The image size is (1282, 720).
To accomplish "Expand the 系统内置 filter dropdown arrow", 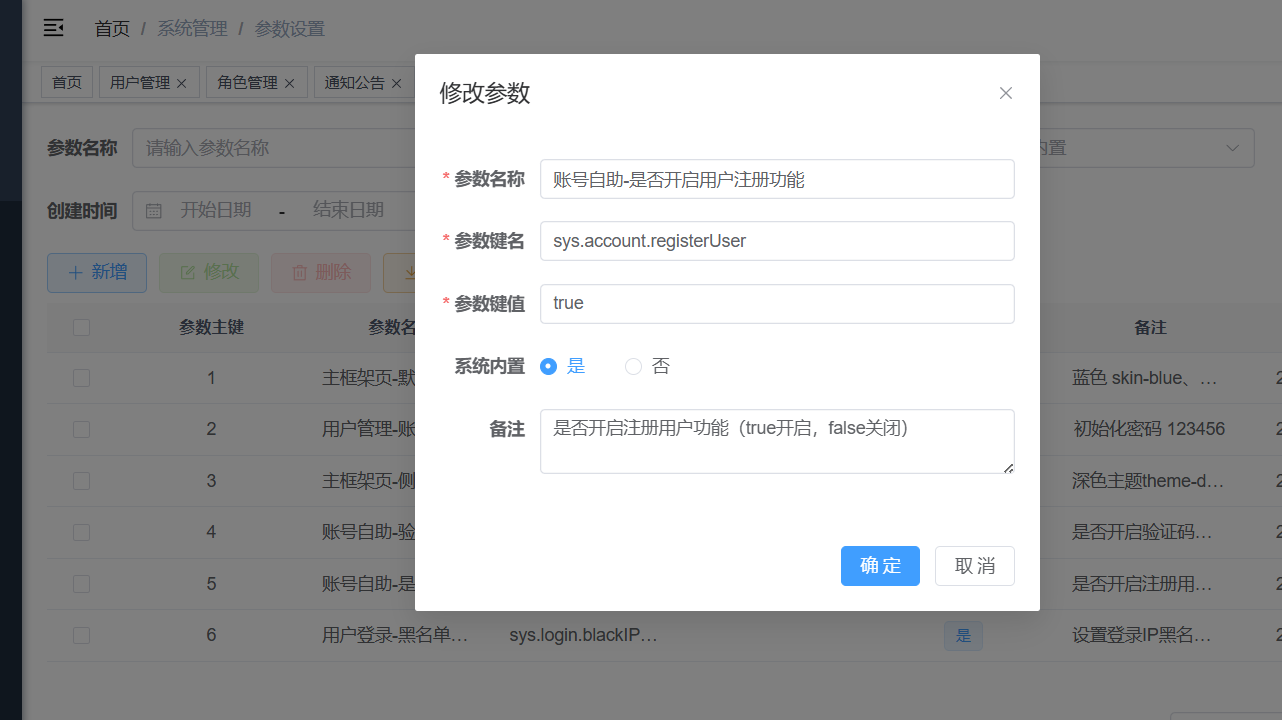I will click(x=1232, y=148).
